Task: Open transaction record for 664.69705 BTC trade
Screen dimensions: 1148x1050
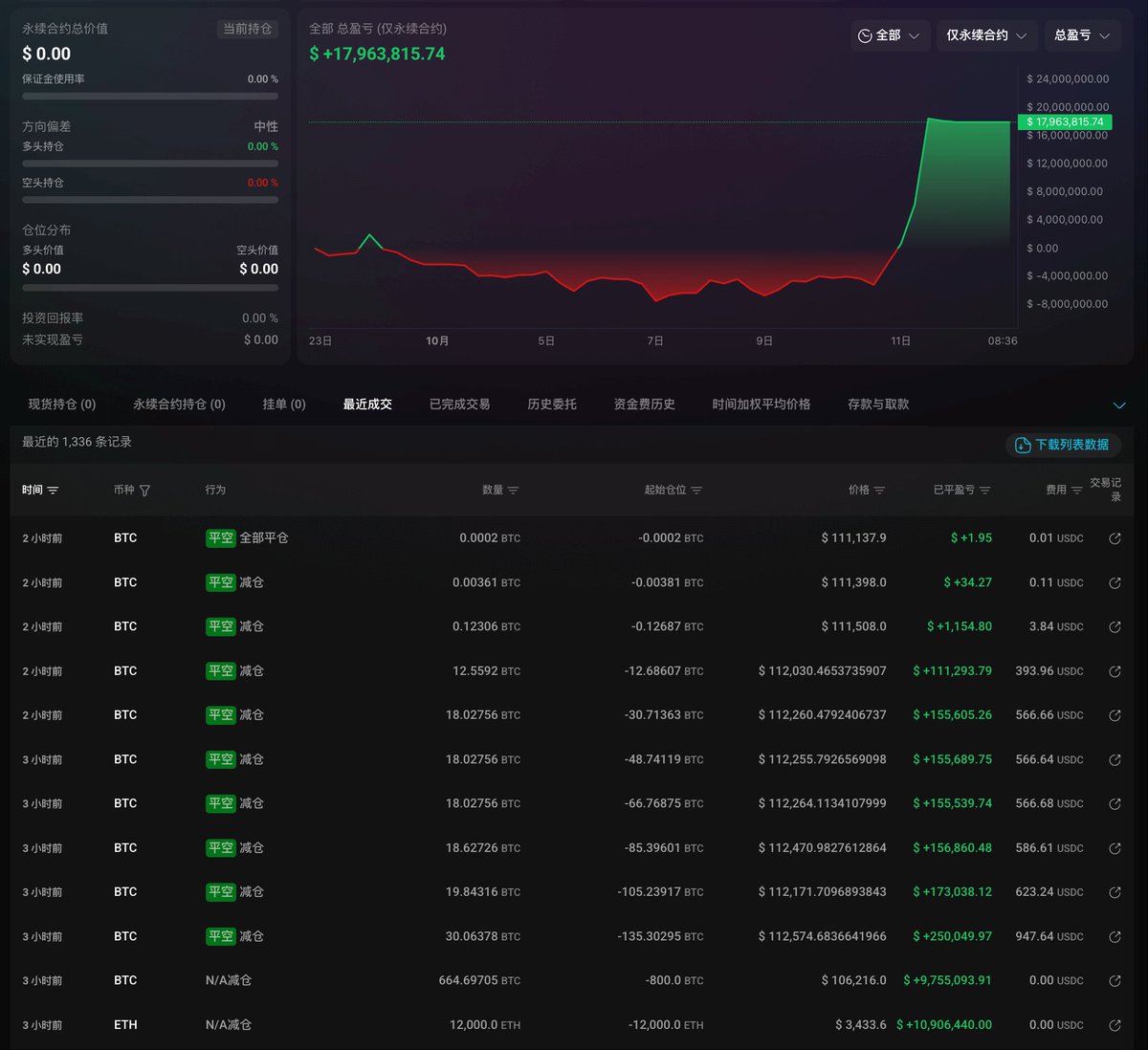Action: pyautogui.click(x=1115, y=980)
